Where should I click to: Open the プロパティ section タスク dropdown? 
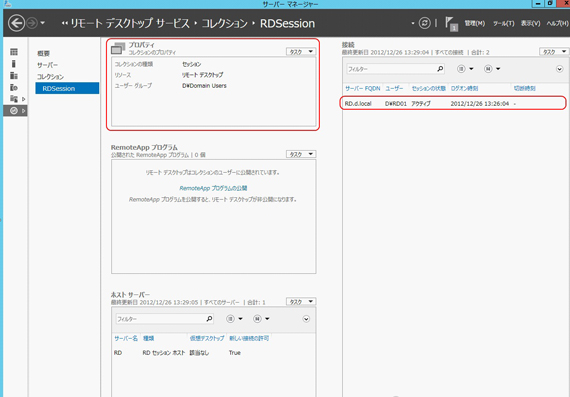301,52
